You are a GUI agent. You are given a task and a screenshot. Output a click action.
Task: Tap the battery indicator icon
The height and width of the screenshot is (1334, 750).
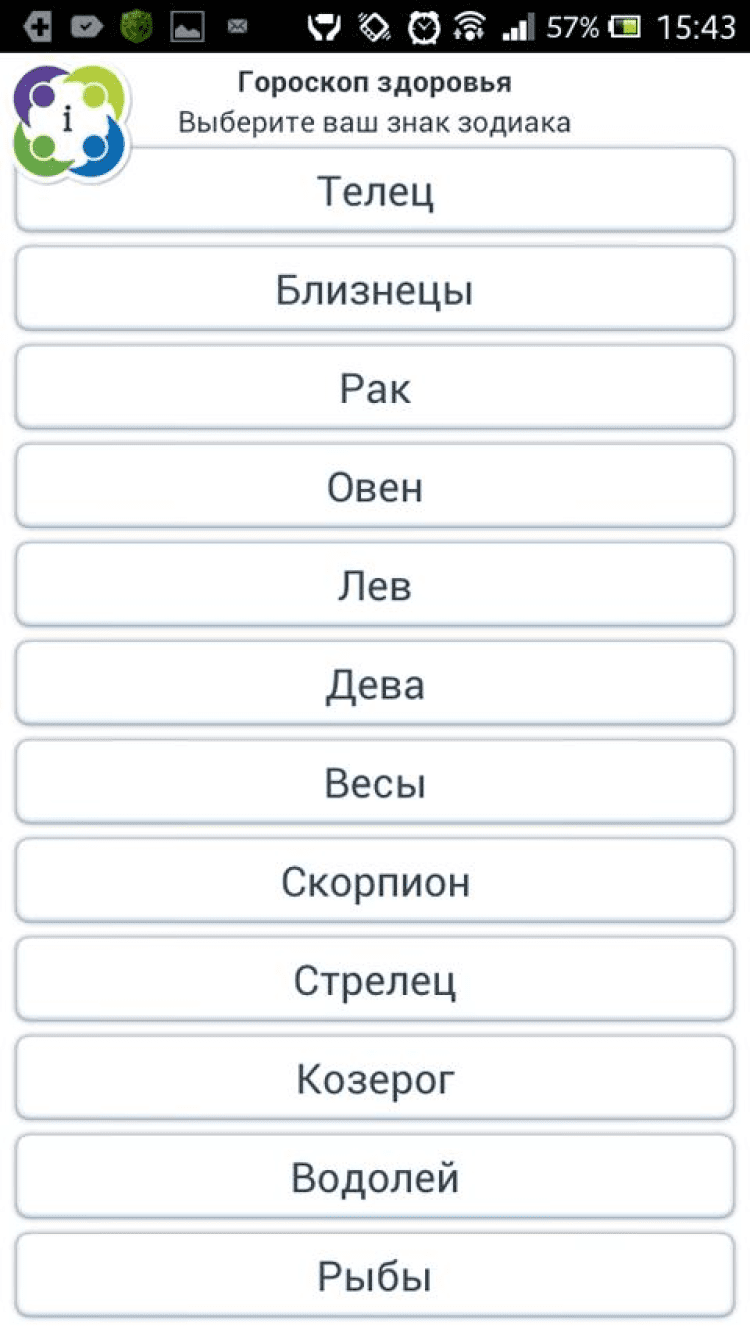[x=627, y=27]
